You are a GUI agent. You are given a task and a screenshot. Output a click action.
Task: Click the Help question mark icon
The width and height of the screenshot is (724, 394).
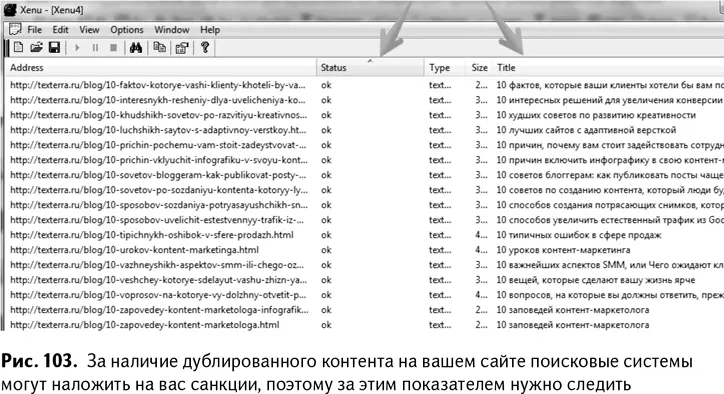[205, 48]
